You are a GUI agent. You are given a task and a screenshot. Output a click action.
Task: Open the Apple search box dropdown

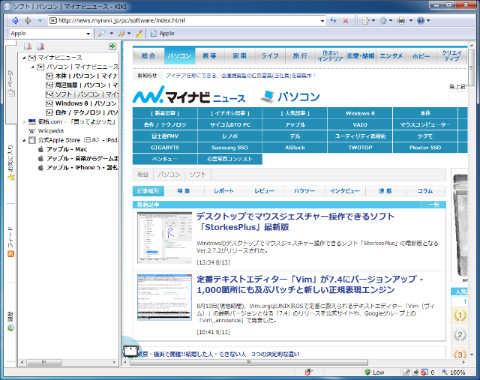tap(88, 34)
